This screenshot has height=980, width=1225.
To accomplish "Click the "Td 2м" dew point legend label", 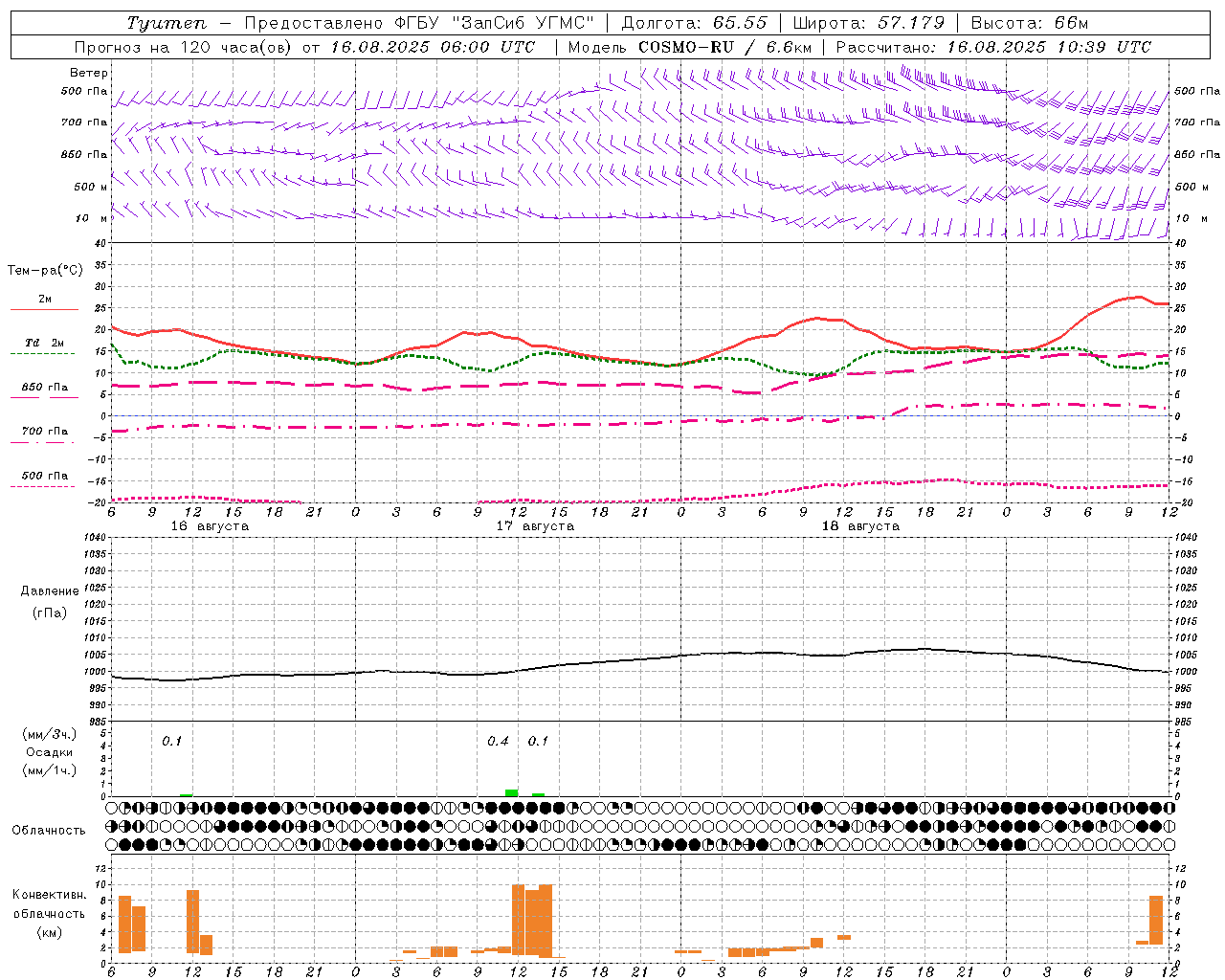I will coord(45,343).
